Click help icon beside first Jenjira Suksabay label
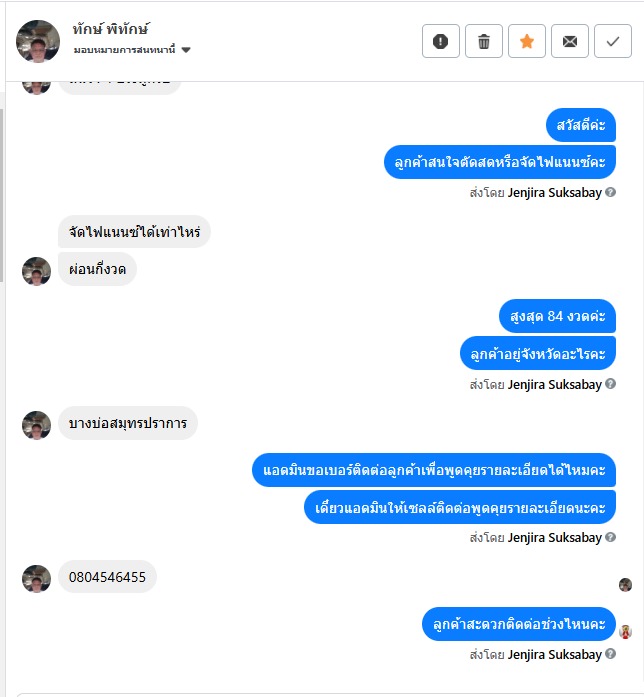Screen dimensions: 644x697 point(611,192)
